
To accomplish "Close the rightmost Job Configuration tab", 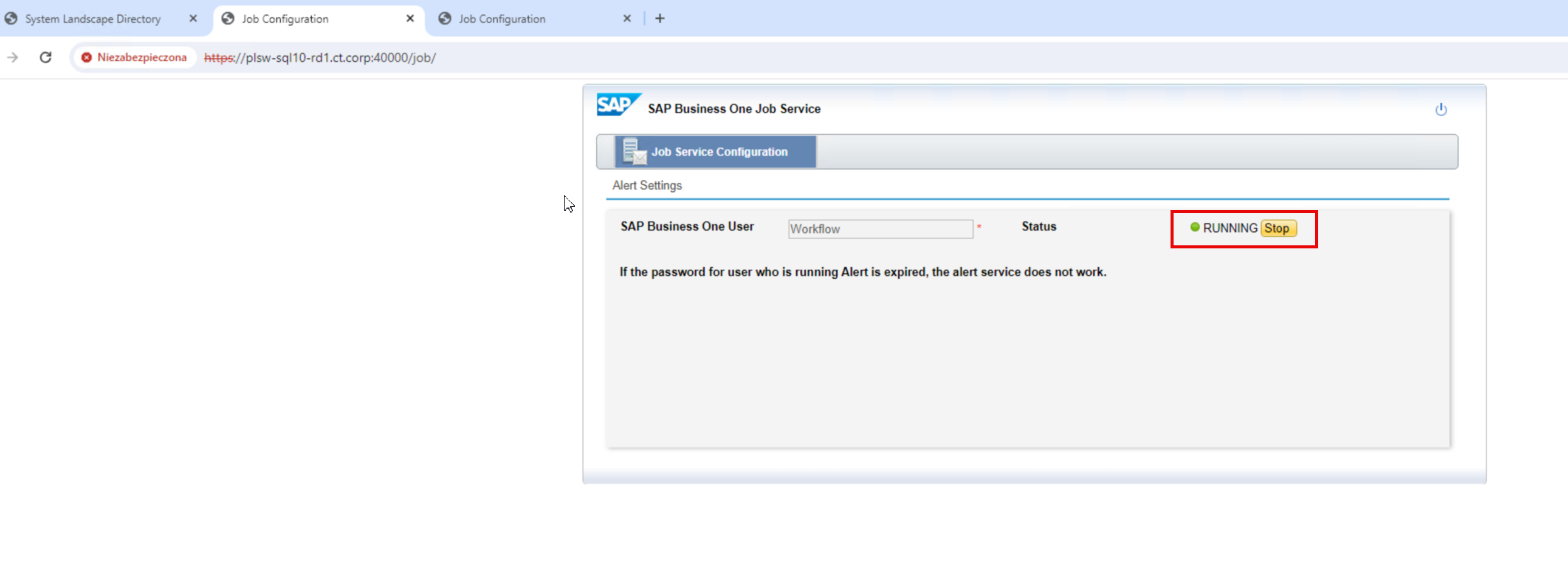I will [x=627, y=18].
